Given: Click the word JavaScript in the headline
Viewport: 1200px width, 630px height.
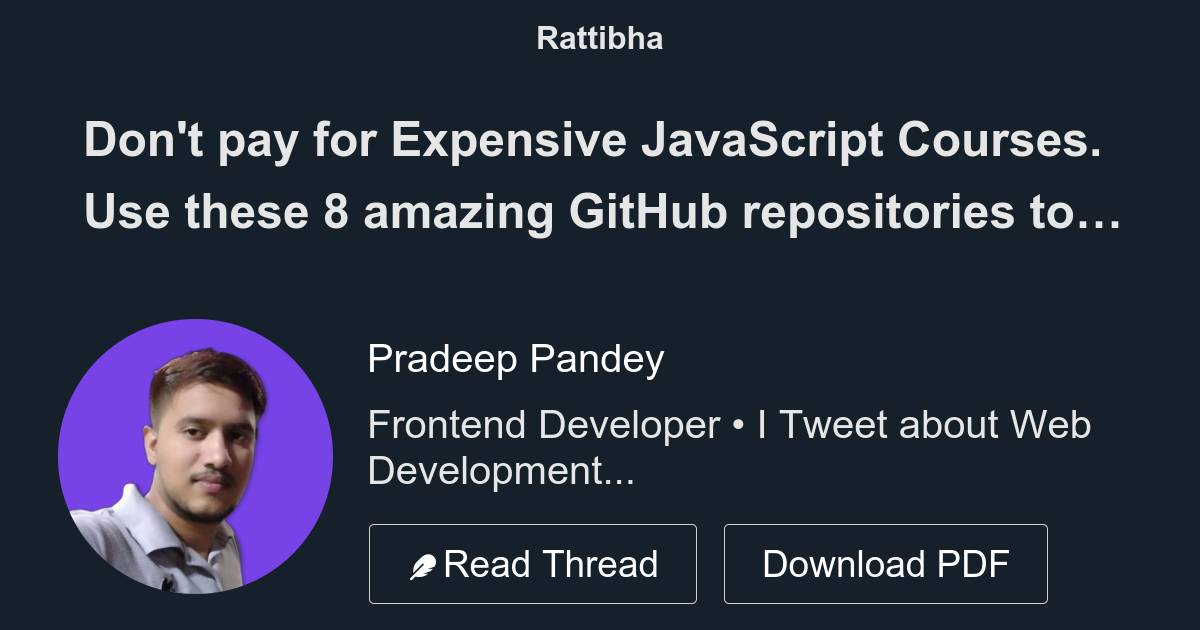Looking at the screenshot, I should click(761, 141).
